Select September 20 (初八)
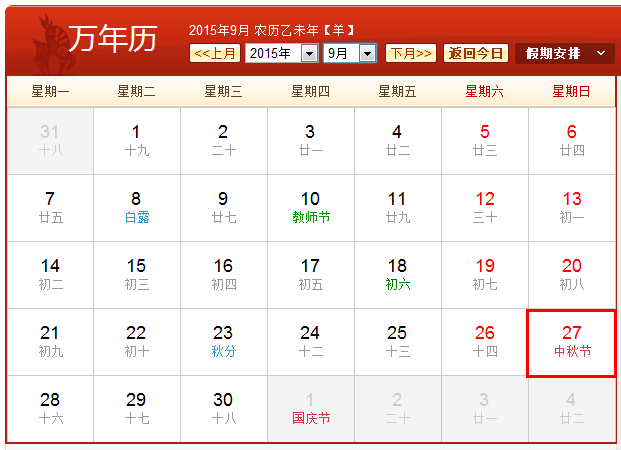This screenshot has height=450, width=621. pos(572,275)
